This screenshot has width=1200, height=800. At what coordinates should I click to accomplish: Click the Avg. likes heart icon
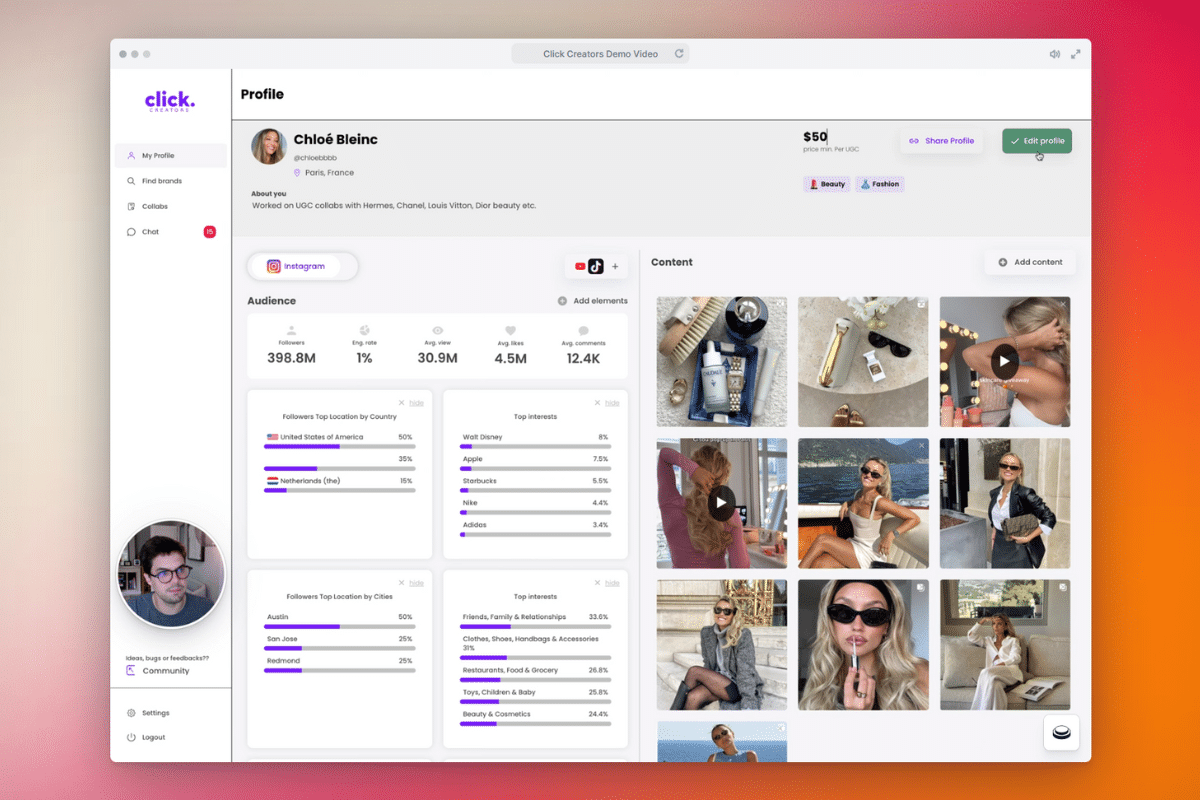(x=510, y=330)
